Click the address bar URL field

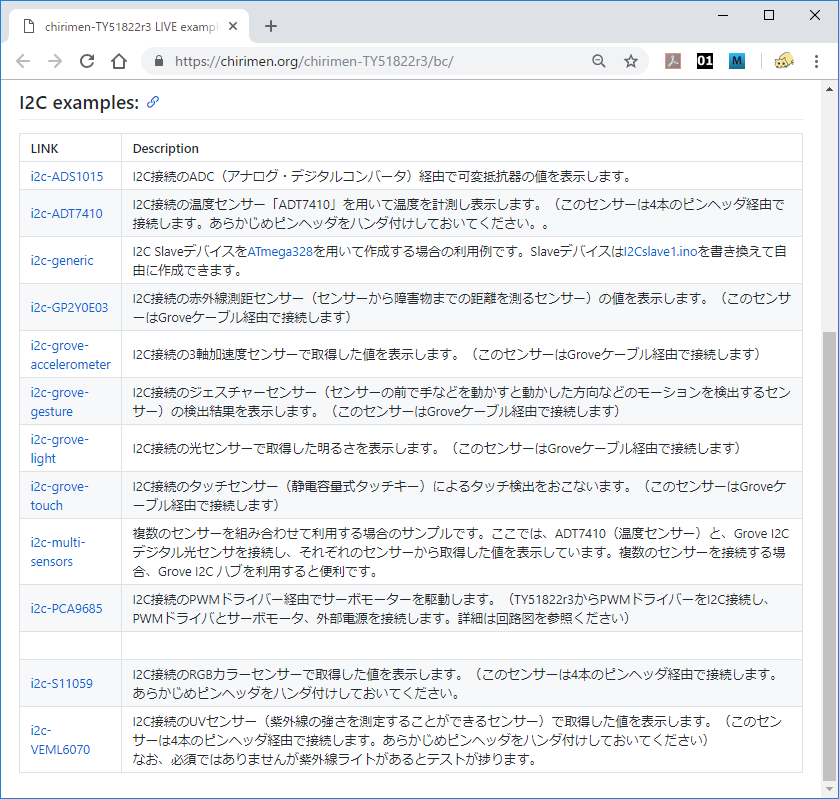(x=380, y=61)
